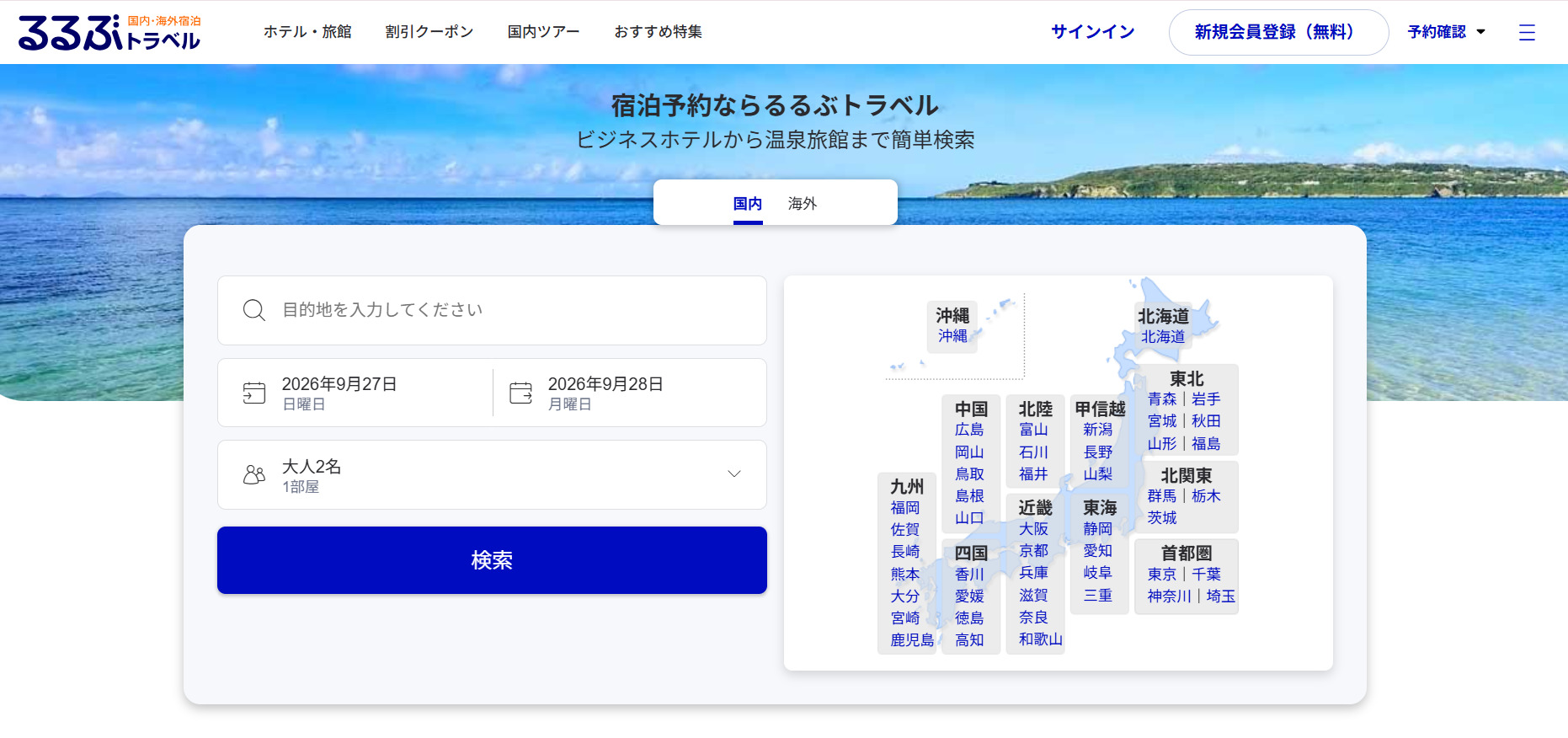1568x738 pixels.
Task: Open the check-out date 2026年9月28日
Action: (x=630, y=393)
